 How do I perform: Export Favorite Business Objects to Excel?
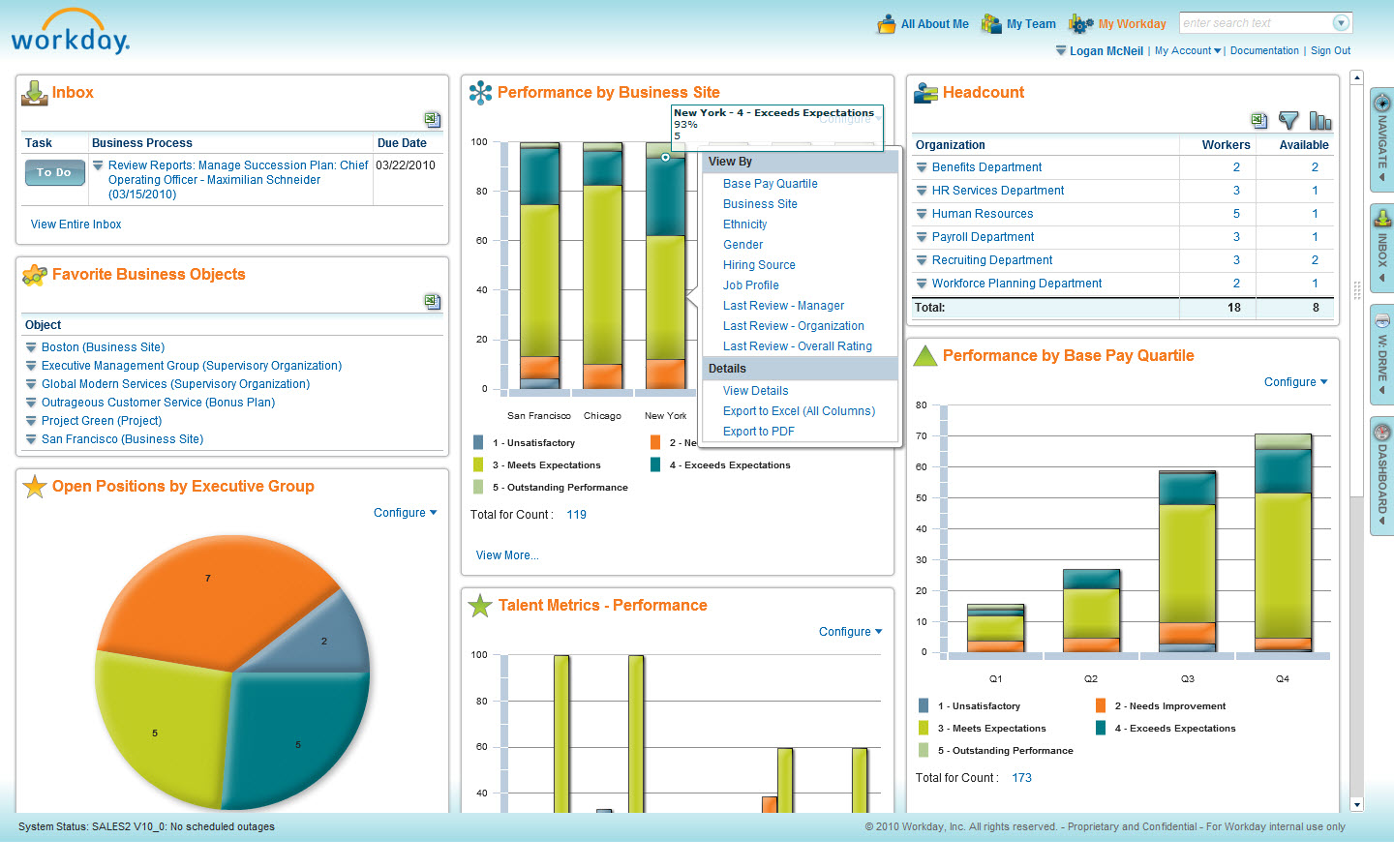point(432,301)
